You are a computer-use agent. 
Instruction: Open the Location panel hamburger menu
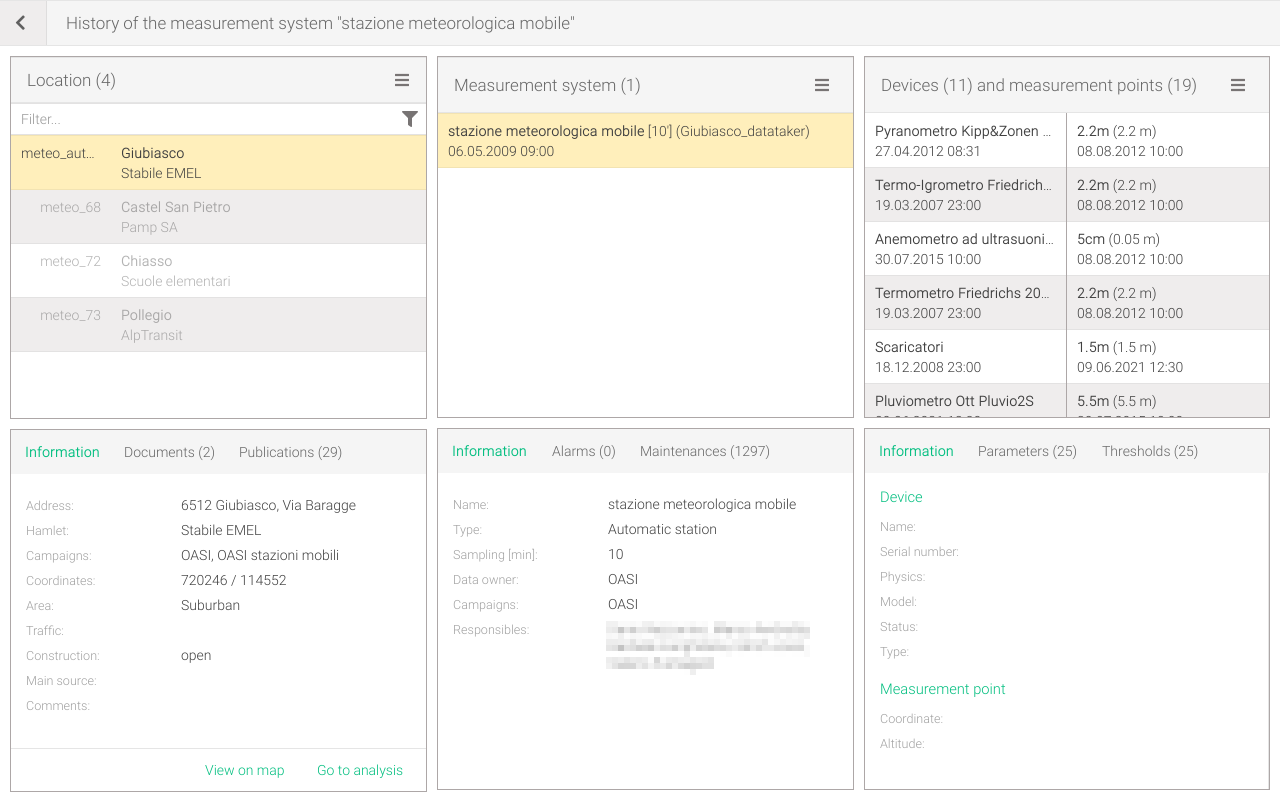point(402,80)
